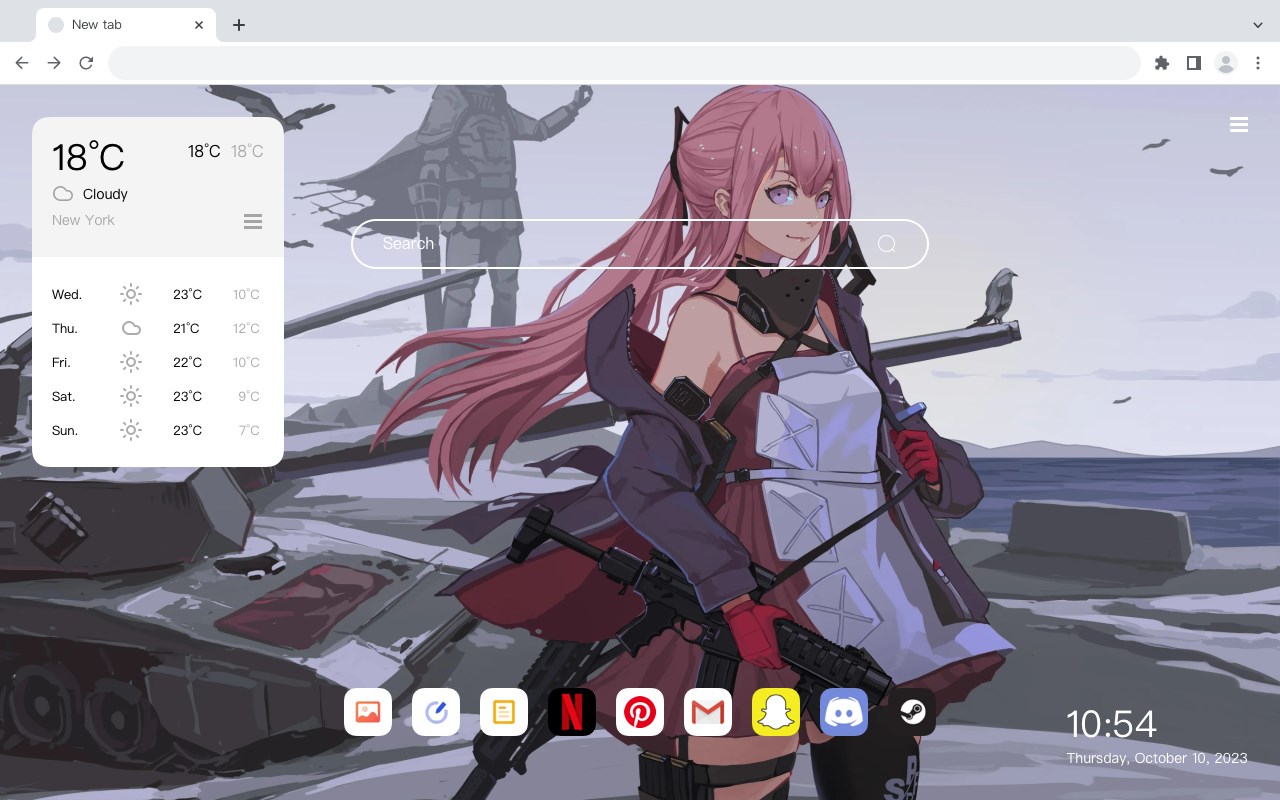The width and height of the screenshot is (1280, 800).
Task: Click Thursday's cloud weather icon
Action: click(x=131, y=328)
